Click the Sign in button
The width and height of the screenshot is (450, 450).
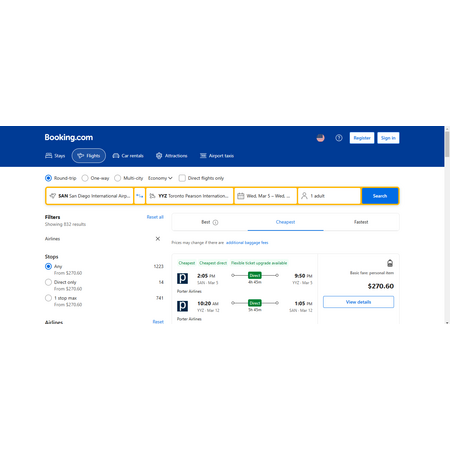coord(388,138)
